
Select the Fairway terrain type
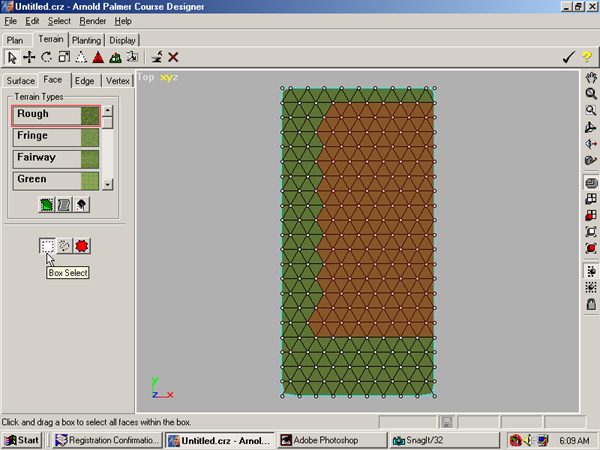(56, 159)
